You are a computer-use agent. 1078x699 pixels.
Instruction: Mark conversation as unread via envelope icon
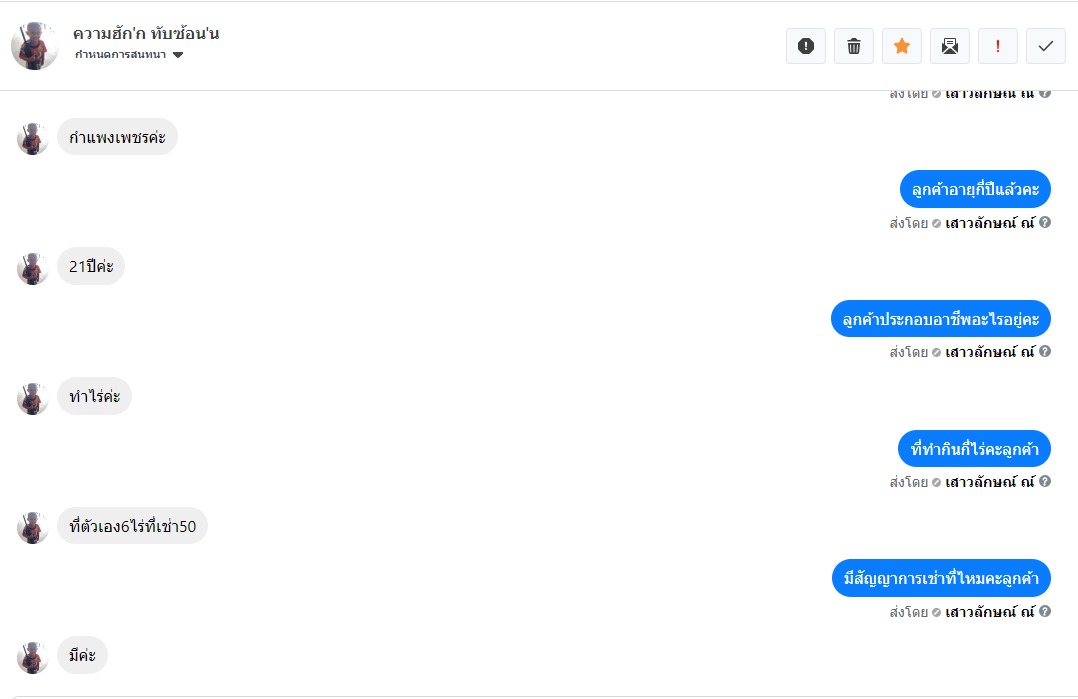950,46
